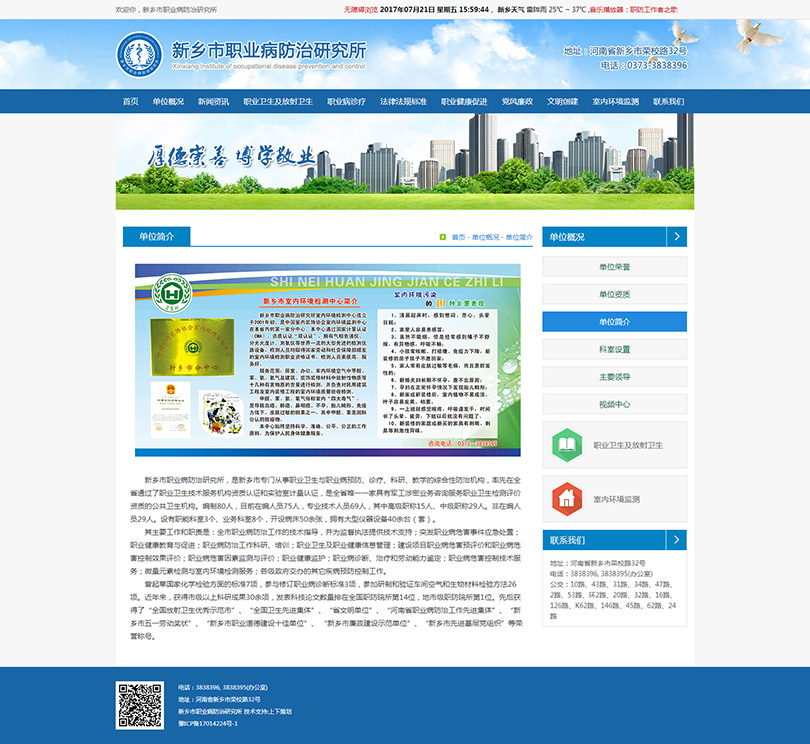The image size is (810, 744).
Task: Expand the 联系我们 sidebar header arrow
Action: [x=676, y=540]
